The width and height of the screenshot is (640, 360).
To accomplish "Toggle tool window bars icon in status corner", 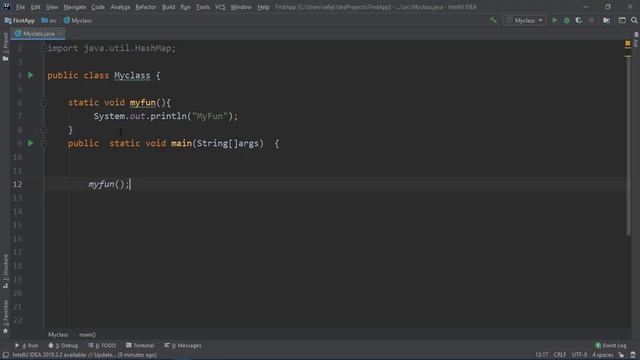I will click(6, 355).
